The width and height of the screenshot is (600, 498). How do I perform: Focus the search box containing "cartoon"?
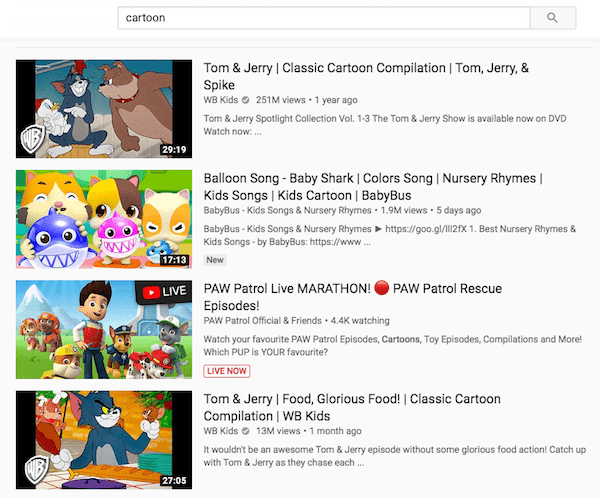tap(324, 18)
